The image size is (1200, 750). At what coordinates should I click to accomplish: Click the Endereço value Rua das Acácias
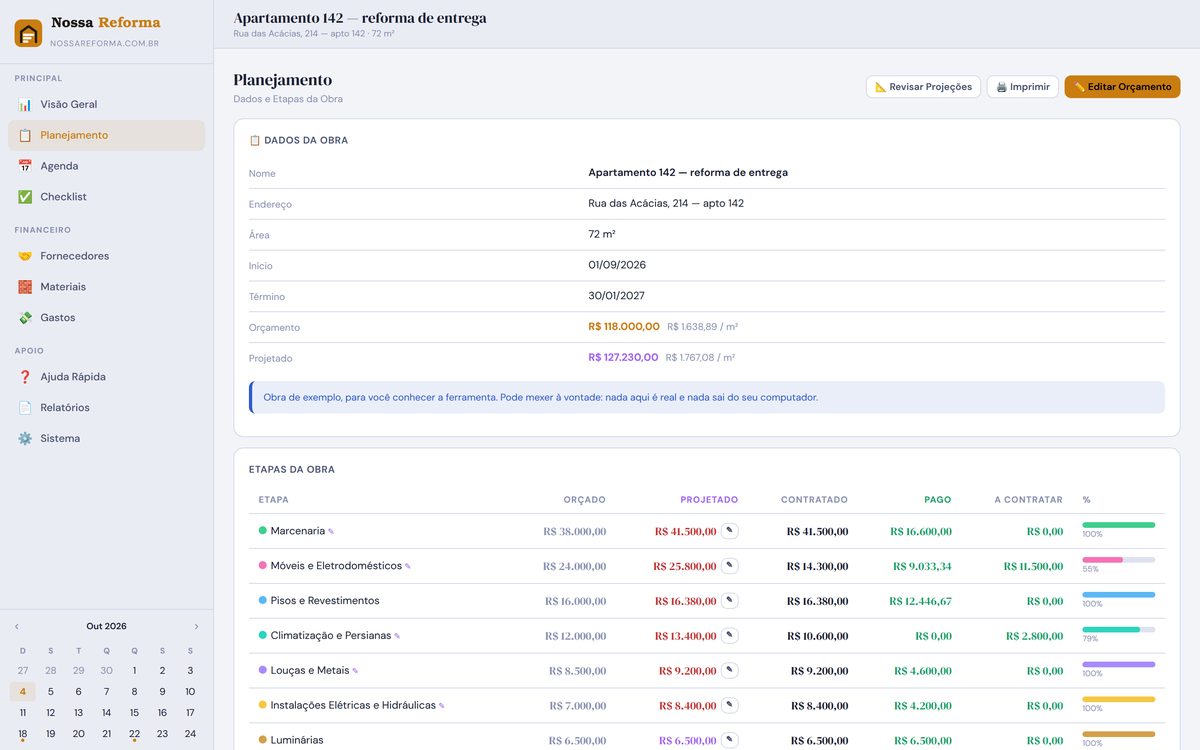(666, 204)
